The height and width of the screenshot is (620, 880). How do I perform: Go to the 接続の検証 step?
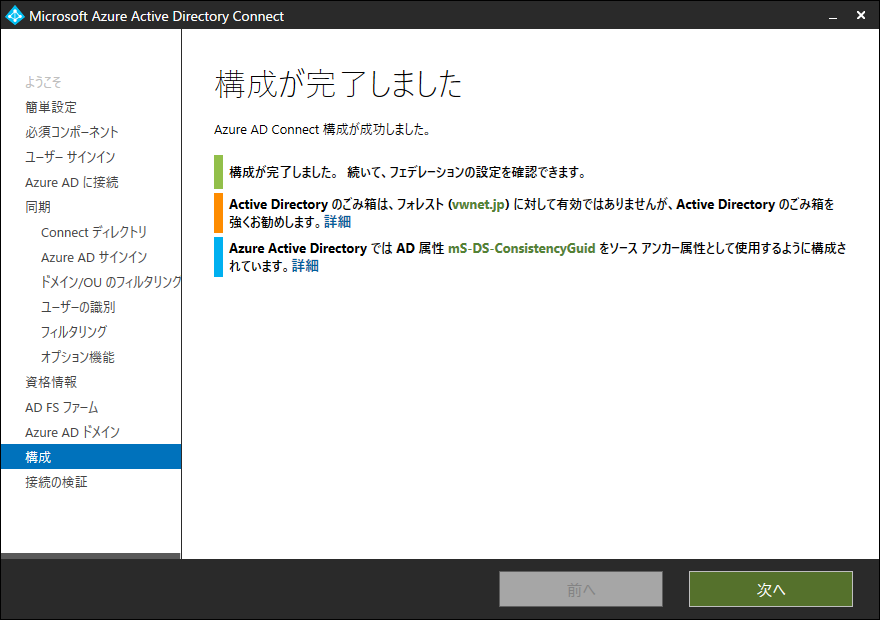pyautogui.click(x=56, y=482)
